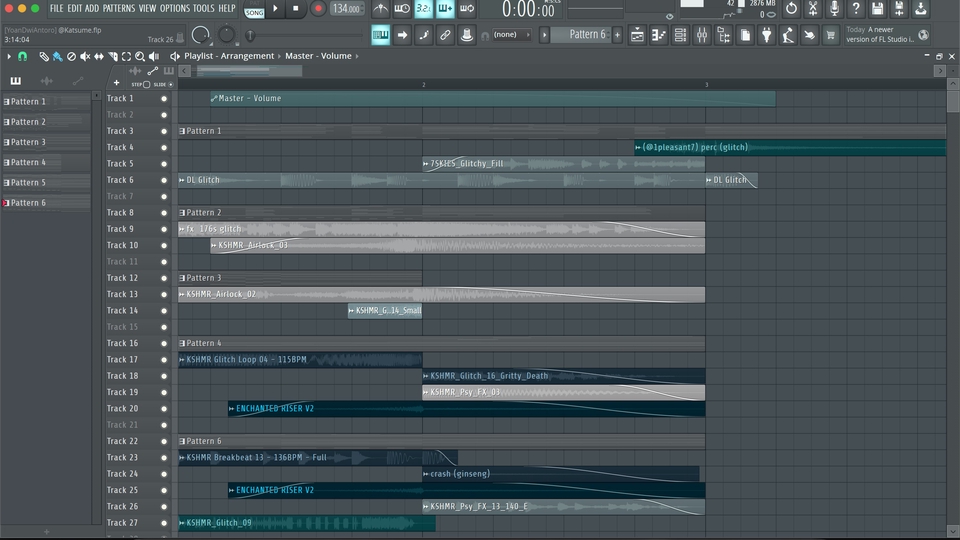This screenshot has height=540, width=960.
Task: Click the one-click audio recording microphone
Action: point(834,9)
